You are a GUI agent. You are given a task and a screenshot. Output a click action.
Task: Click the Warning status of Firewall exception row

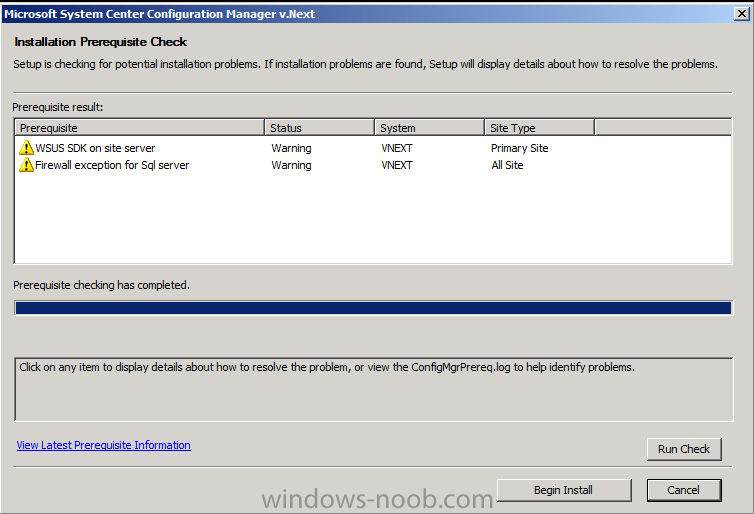point(291,165)
